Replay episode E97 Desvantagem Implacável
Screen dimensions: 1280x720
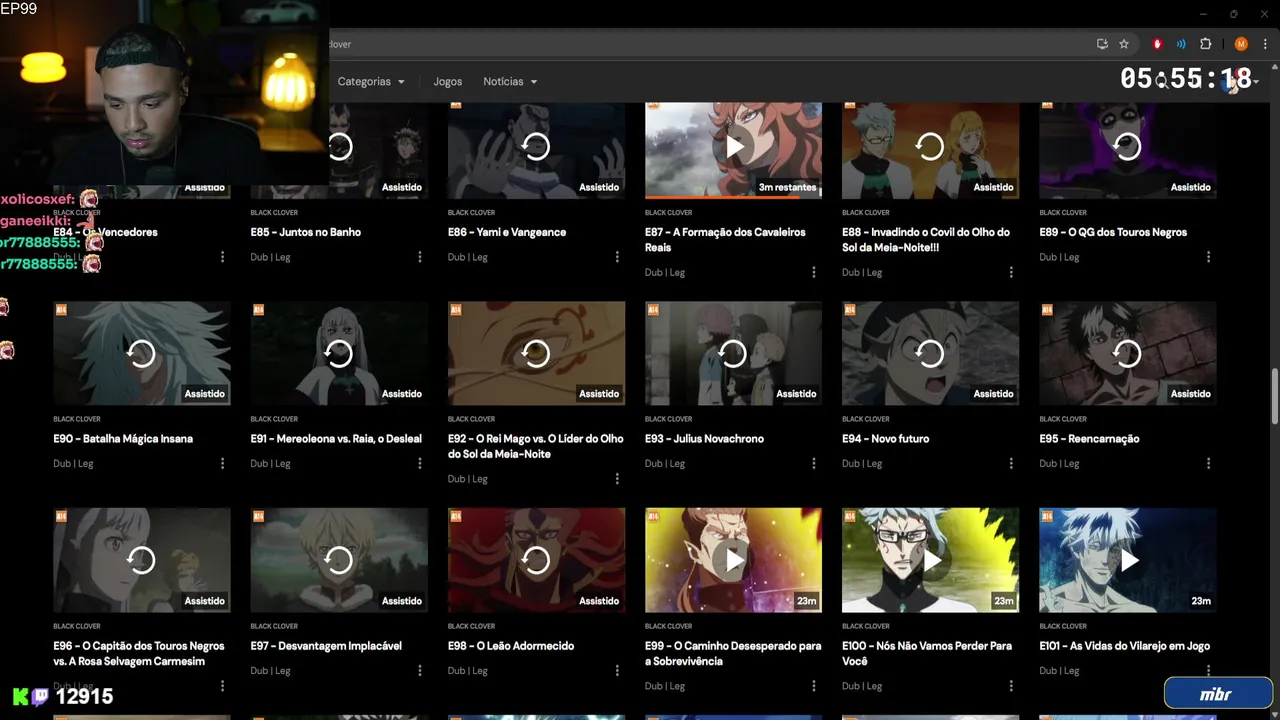[x=338, y=560]
